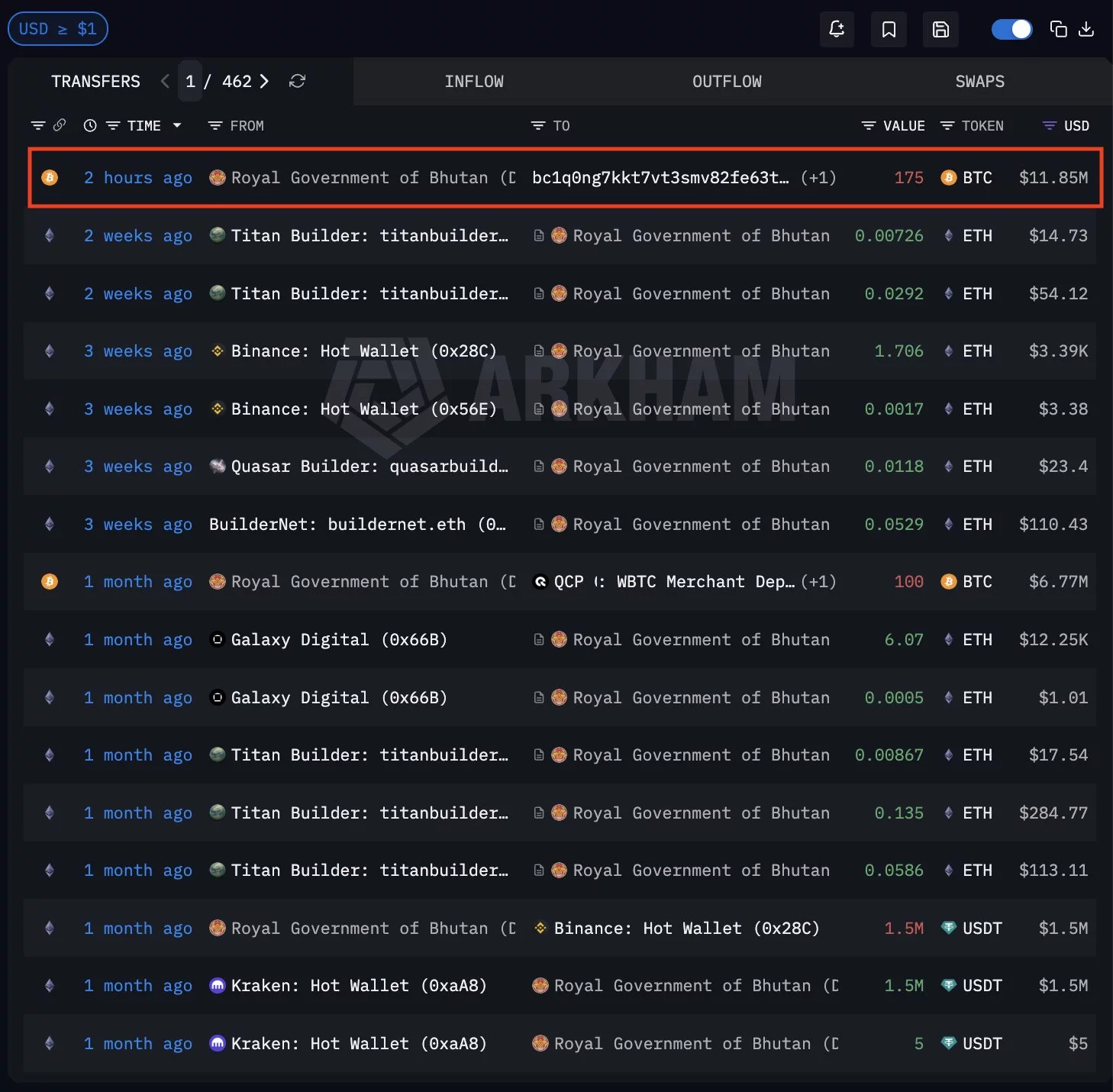1113x1092 pixels.
Task: Click the chain link filter icon in the header
Action: click(60, 125)
